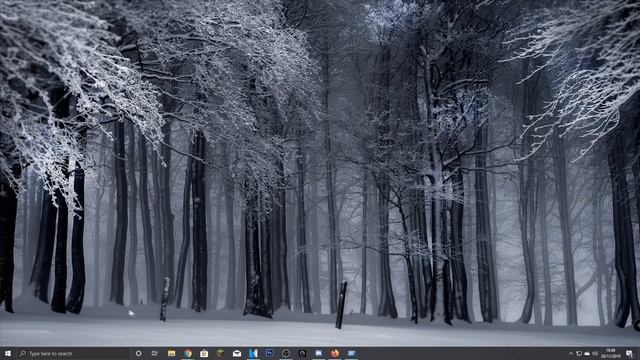
Task: Open Cortana circle icon in taskbar
Action: (x=138, y=353)
